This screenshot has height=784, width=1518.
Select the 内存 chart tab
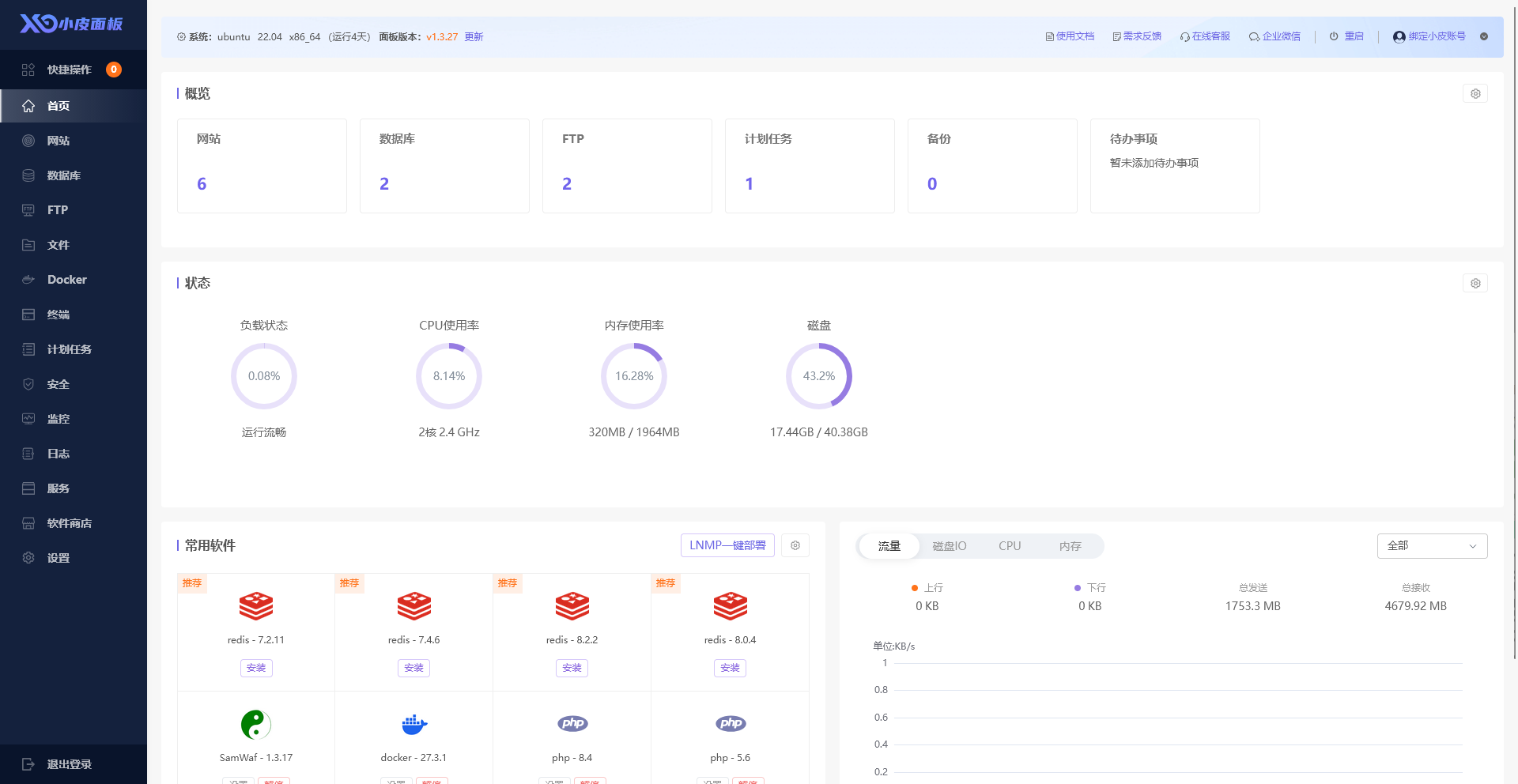[x=1070, y=546]
